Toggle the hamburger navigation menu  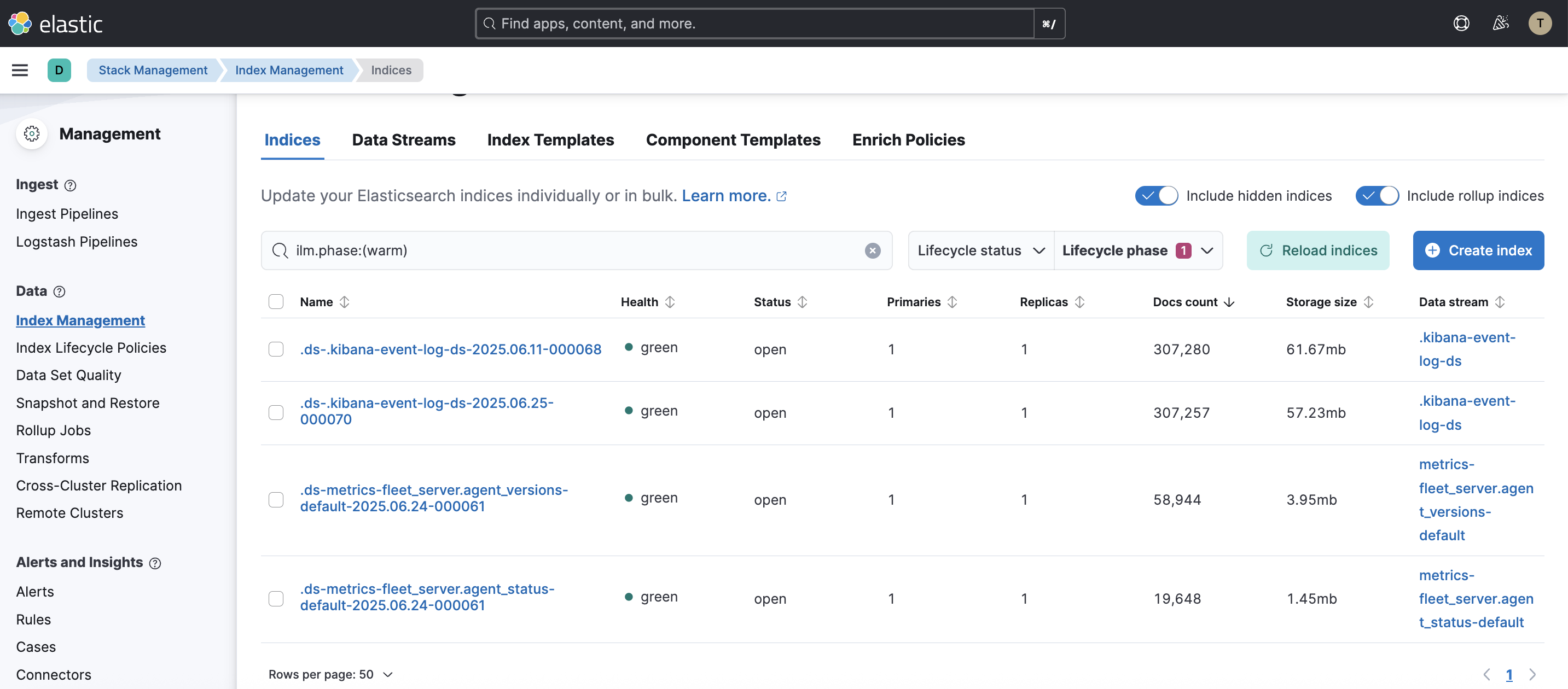click(20, 70)
